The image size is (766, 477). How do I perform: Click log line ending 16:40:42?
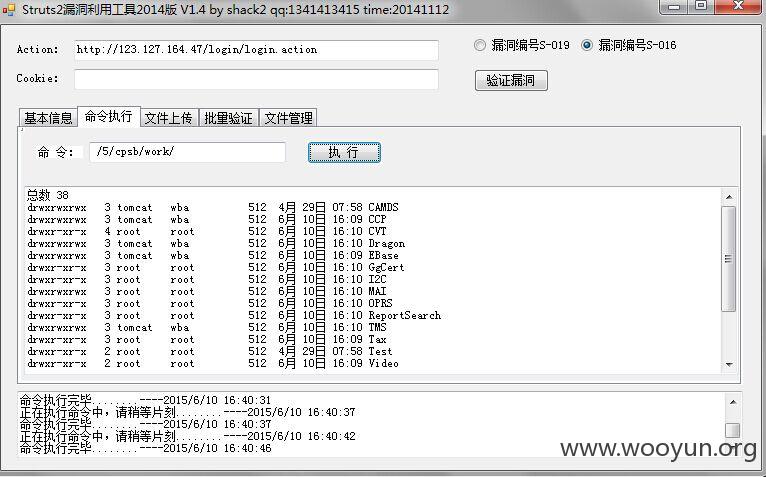[188, 436]
